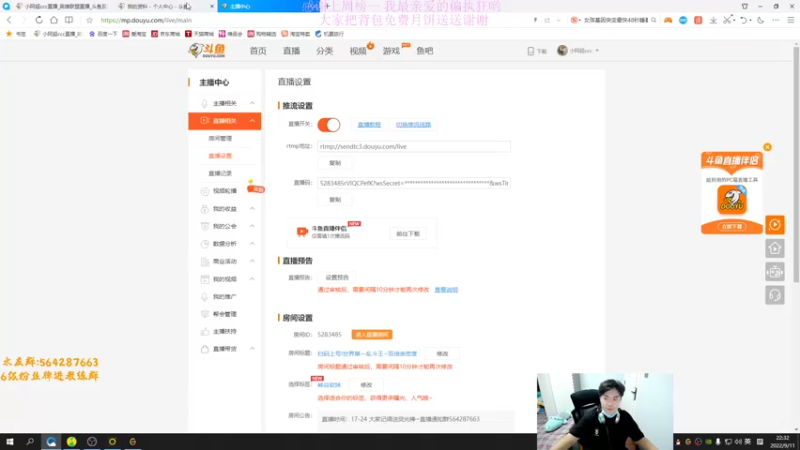Expand 我的收益 chevron
The height and width of the screenshot is (450, 800).
pyautogui.click(x=252, y=209)
